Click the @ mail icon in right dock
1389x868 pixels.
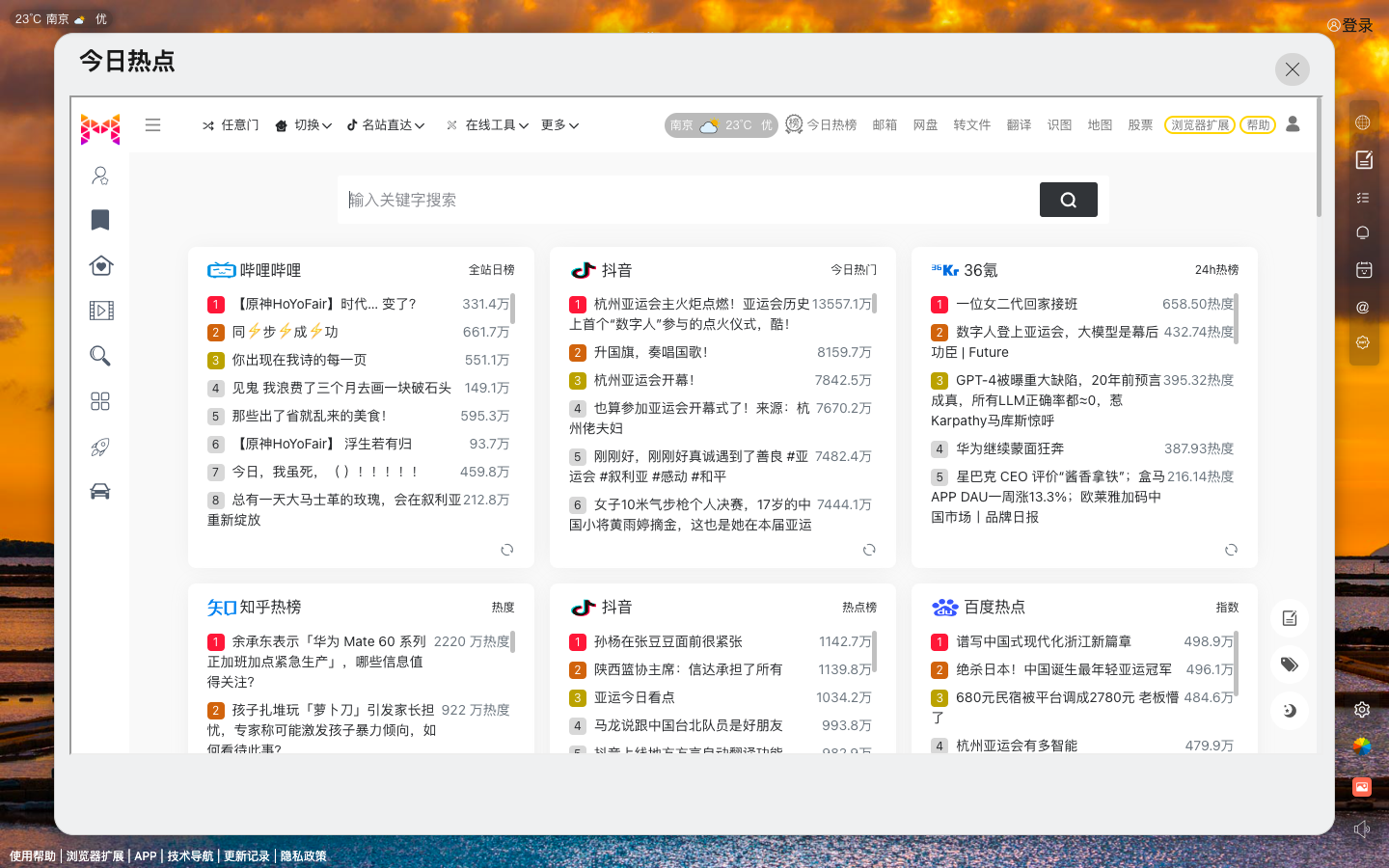point(1363,308)
